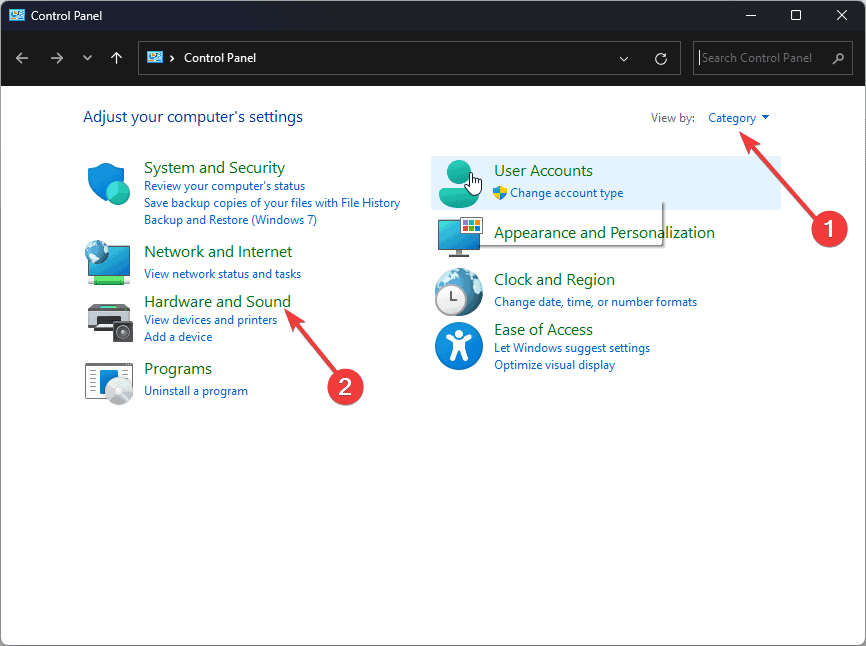Open the View by Category dropdown
Viewport: 866px width, 646px height.
click(x=738, y=118)
